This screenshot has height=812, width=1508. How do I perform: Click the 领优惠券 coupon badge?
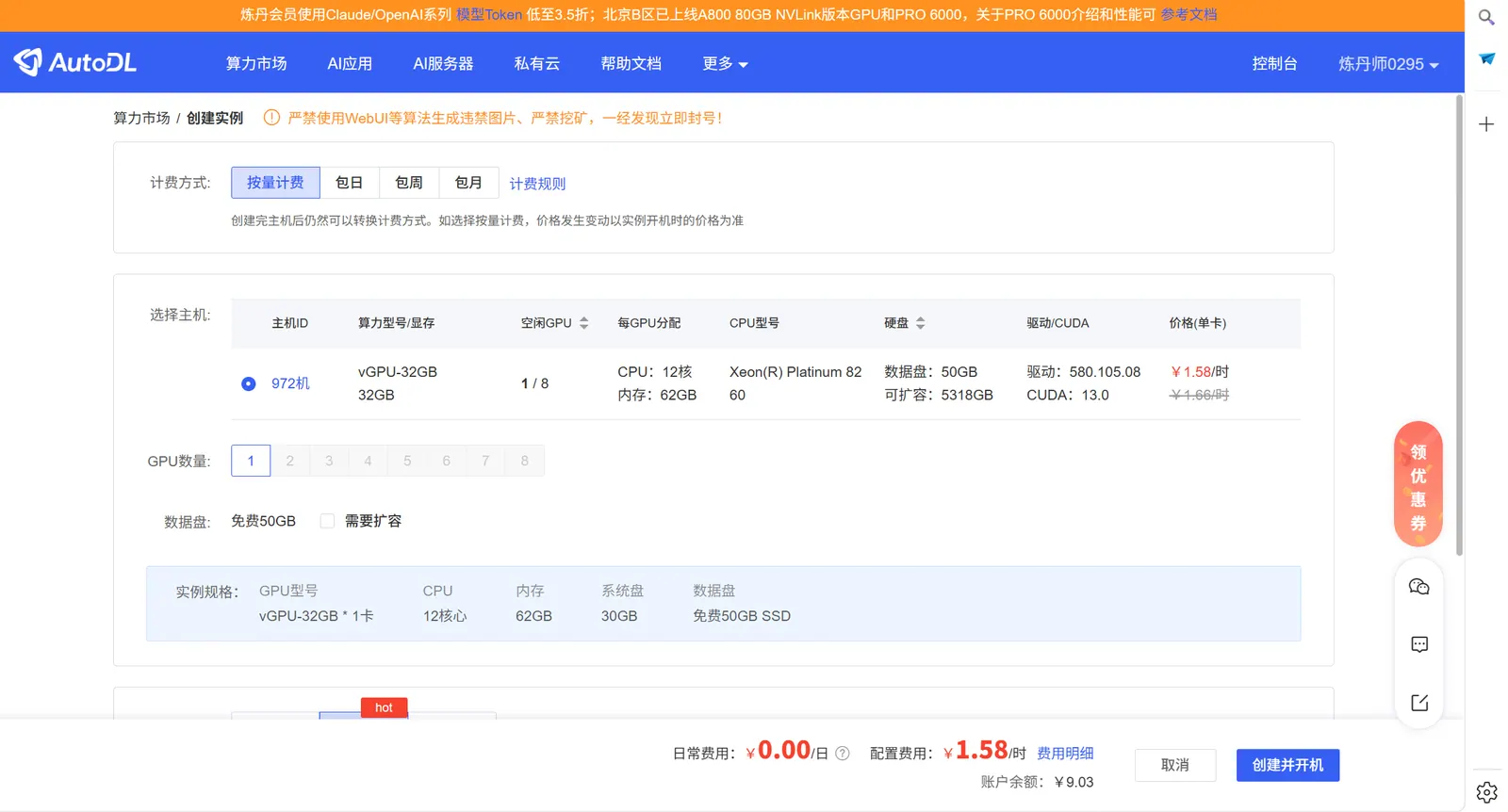point(1418,484)
